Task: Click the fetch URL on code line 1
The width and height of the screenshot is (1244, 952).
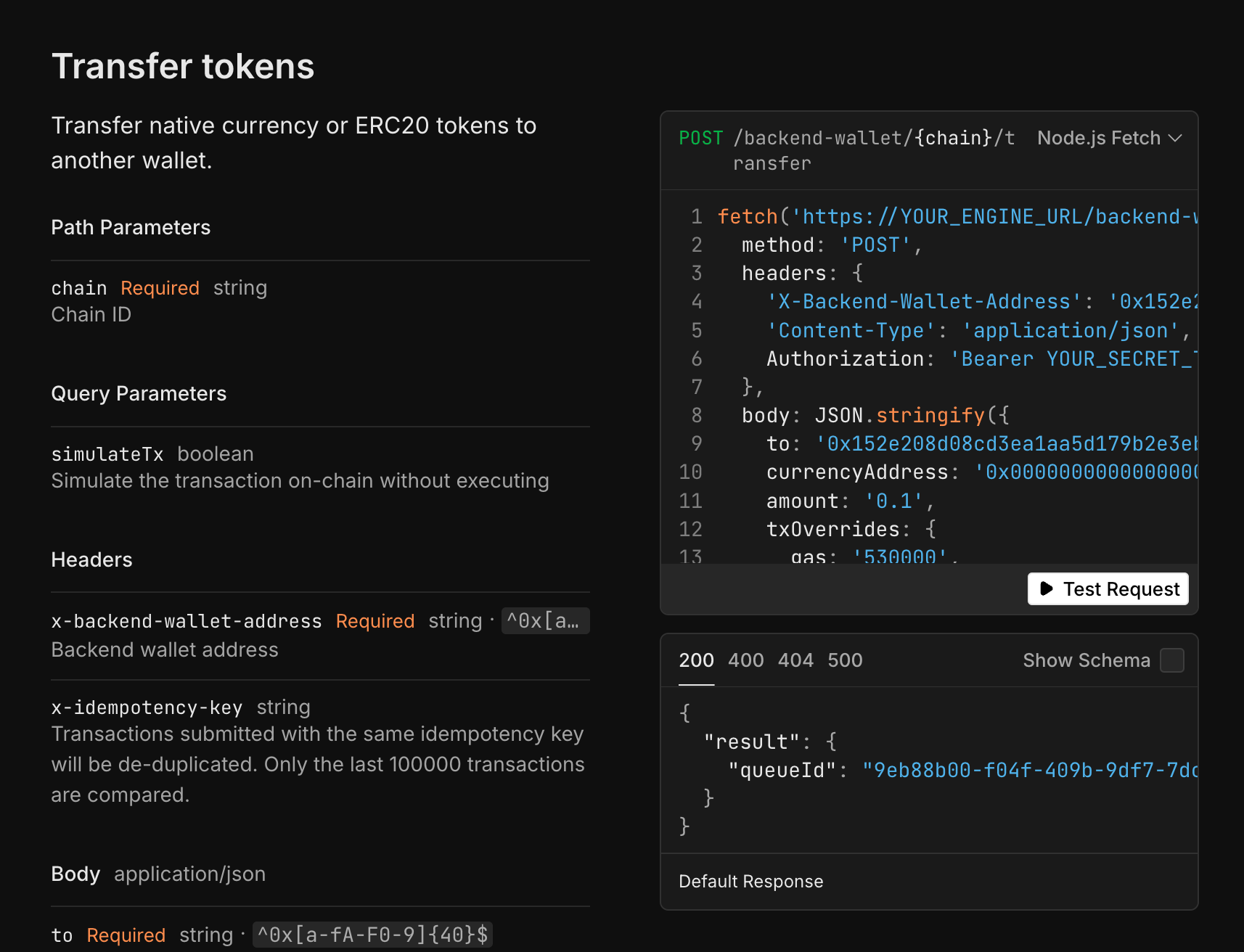Action: coord(994,217)
